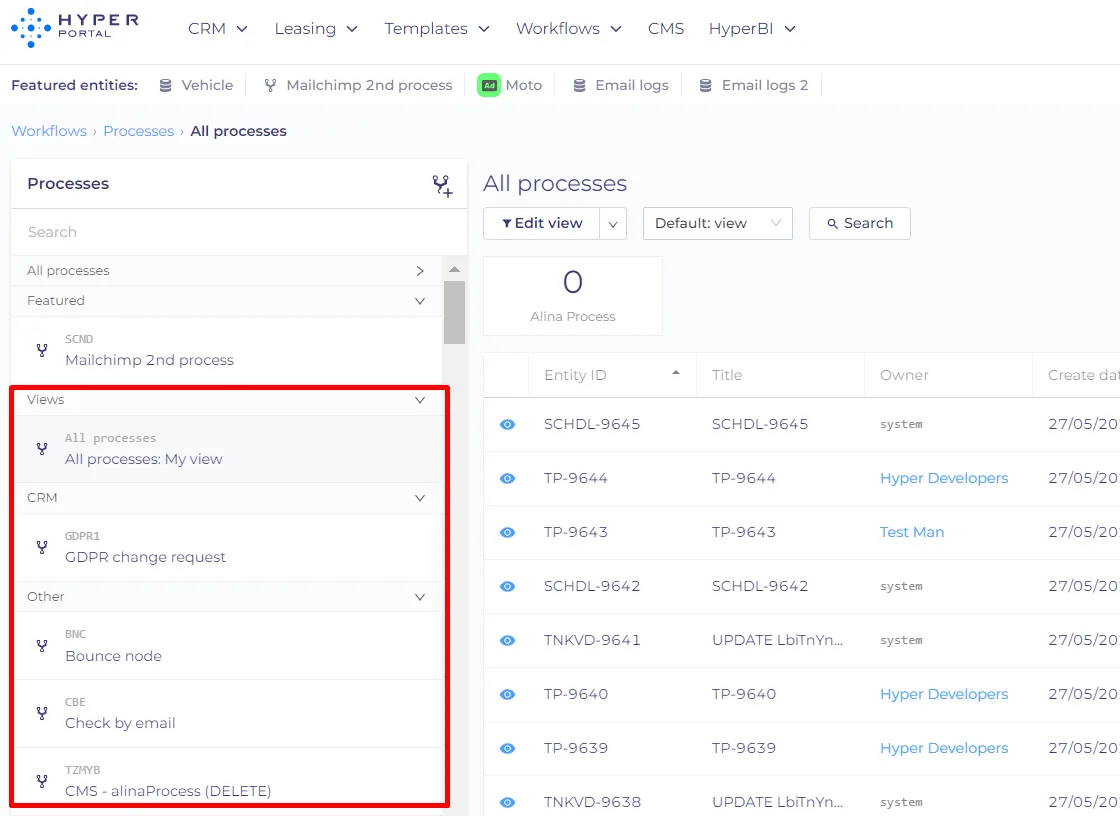The image size is (1120, 816).
Task: Click the green Ad icon beside Moto
Action: (x=489, y=85)
